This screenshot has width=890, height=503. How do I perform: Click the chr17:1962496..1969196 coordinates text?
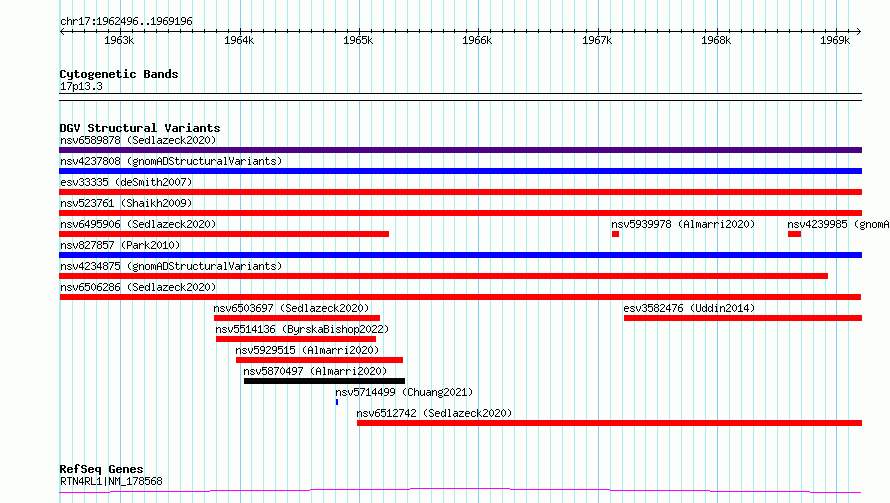coord(126,22)
